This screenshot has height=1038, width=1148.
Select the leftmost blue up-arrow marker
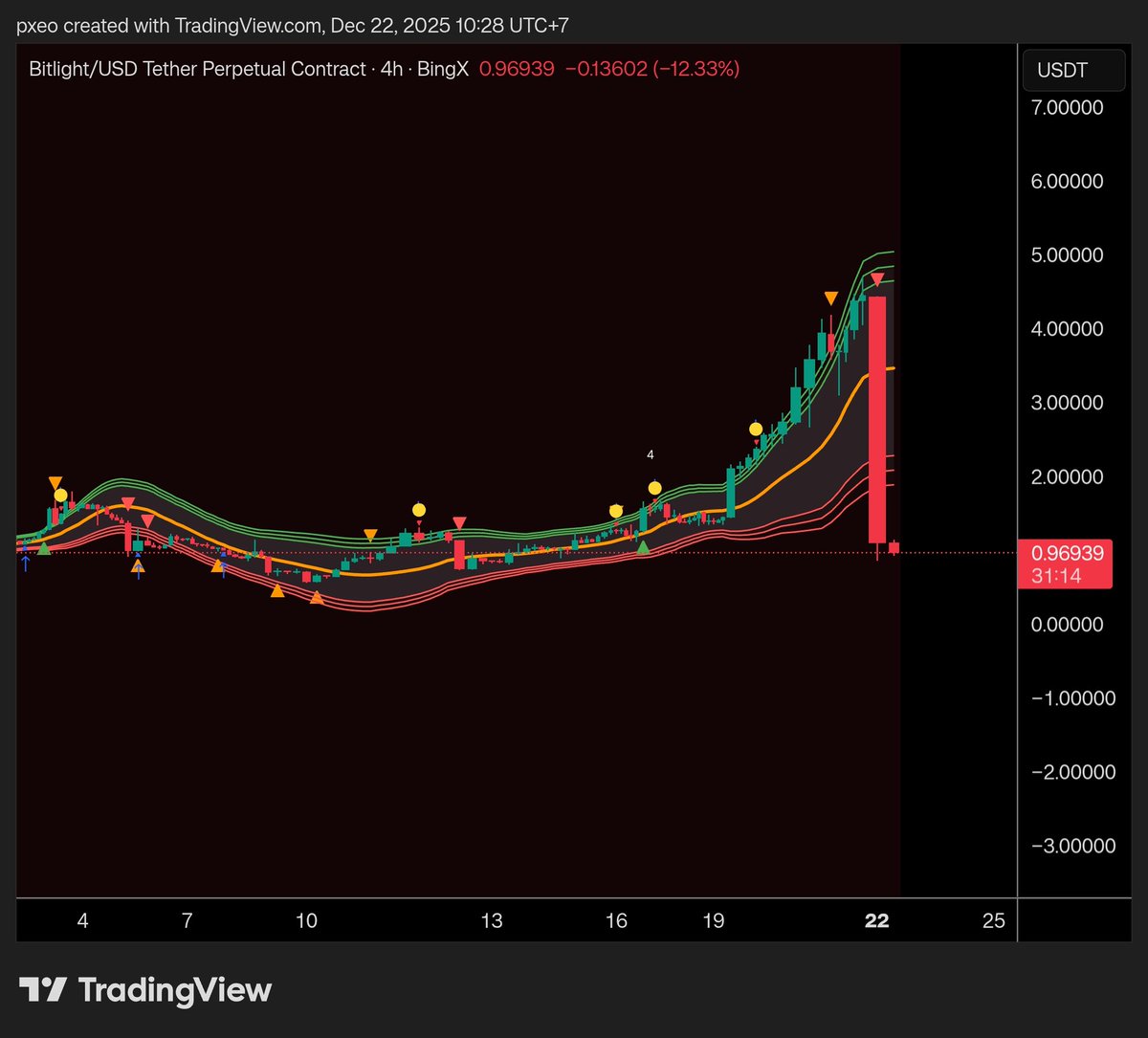click(x=25, y=564)
